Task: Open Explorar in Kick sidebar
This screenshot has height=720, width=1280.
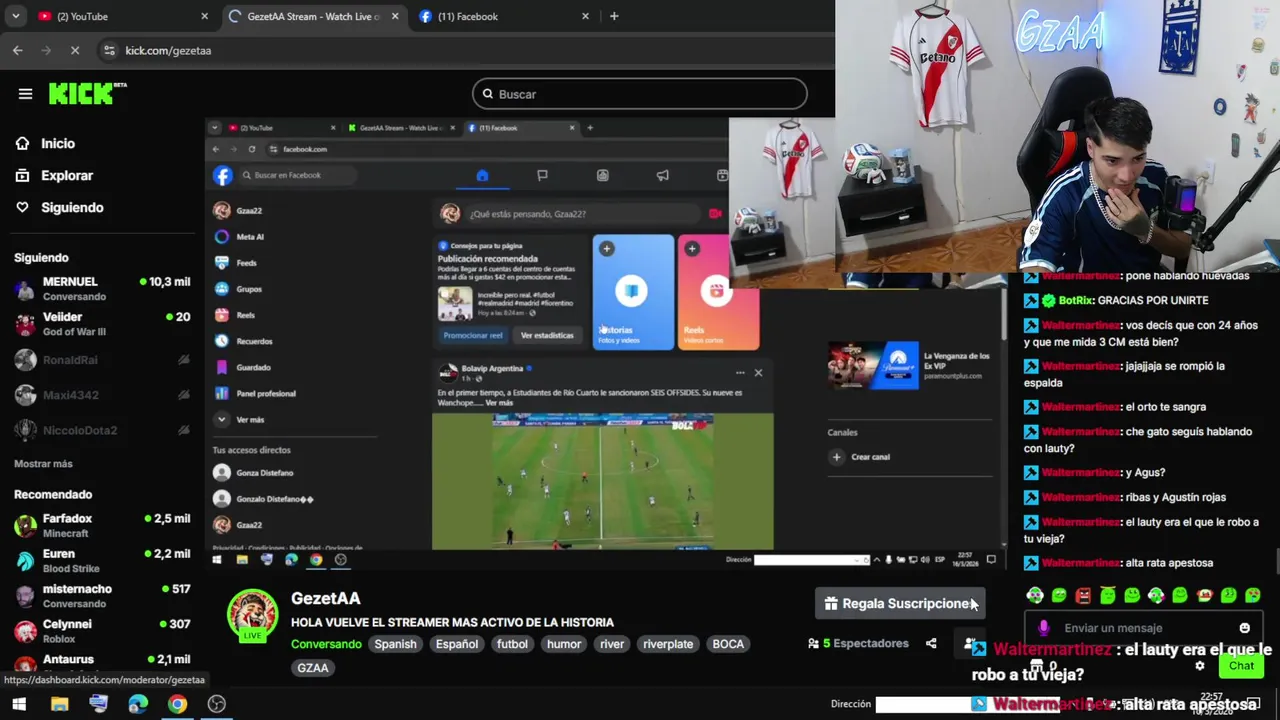Action: [x=54, y=175]
